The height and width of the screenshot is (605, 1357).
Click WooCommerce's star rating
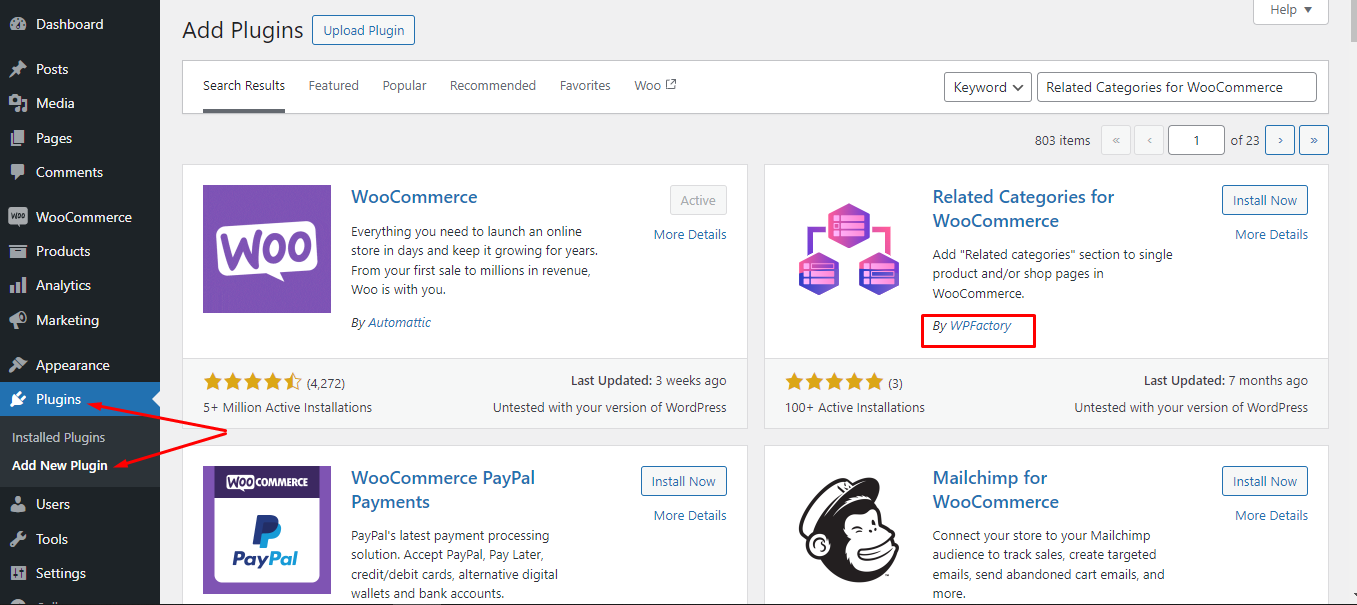pyautogui.click(x=252, y=381)
